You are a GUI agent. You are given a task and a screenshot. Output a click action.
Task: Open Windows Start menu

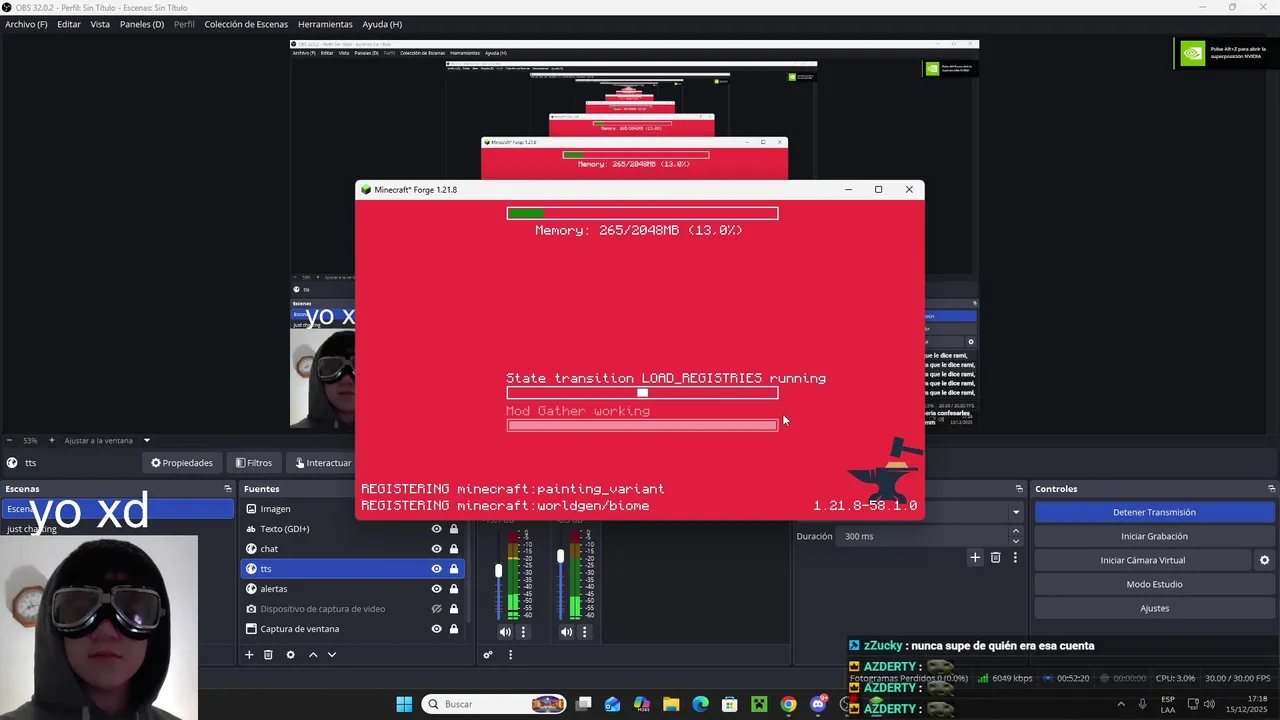(x=404, y=704)
